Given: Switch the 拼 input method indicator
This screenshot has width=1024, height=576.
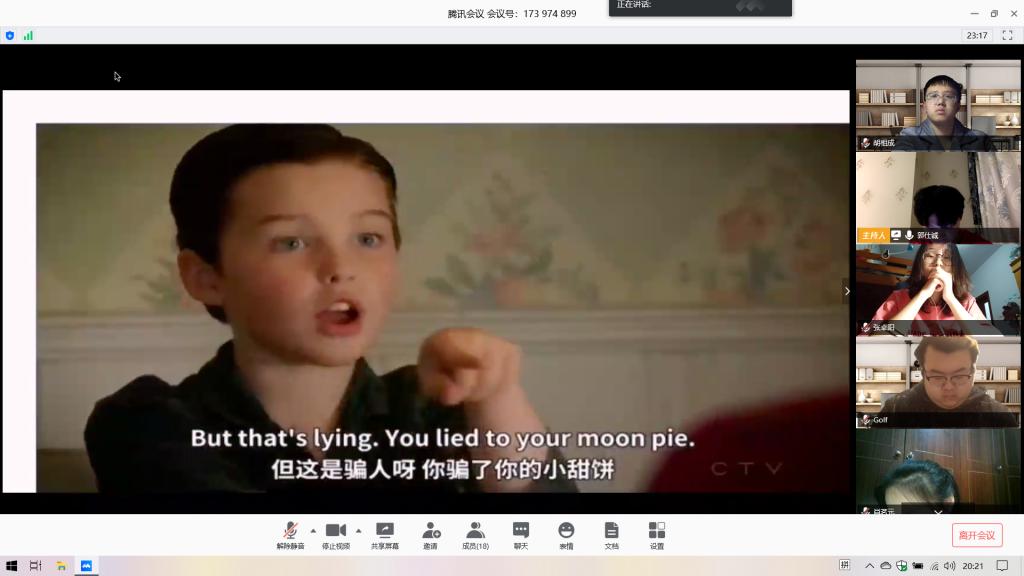Looking at the screenshot, I should pos(844,565).
